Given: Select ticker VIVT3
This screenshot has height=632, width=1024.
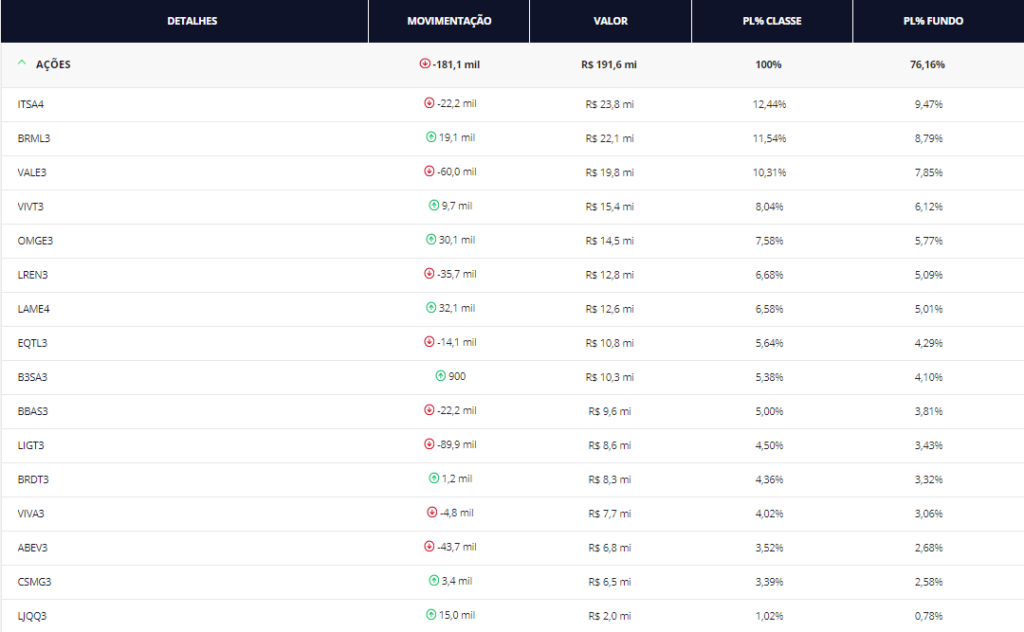Looking at the screenshot, I should (x=31, y=206).
